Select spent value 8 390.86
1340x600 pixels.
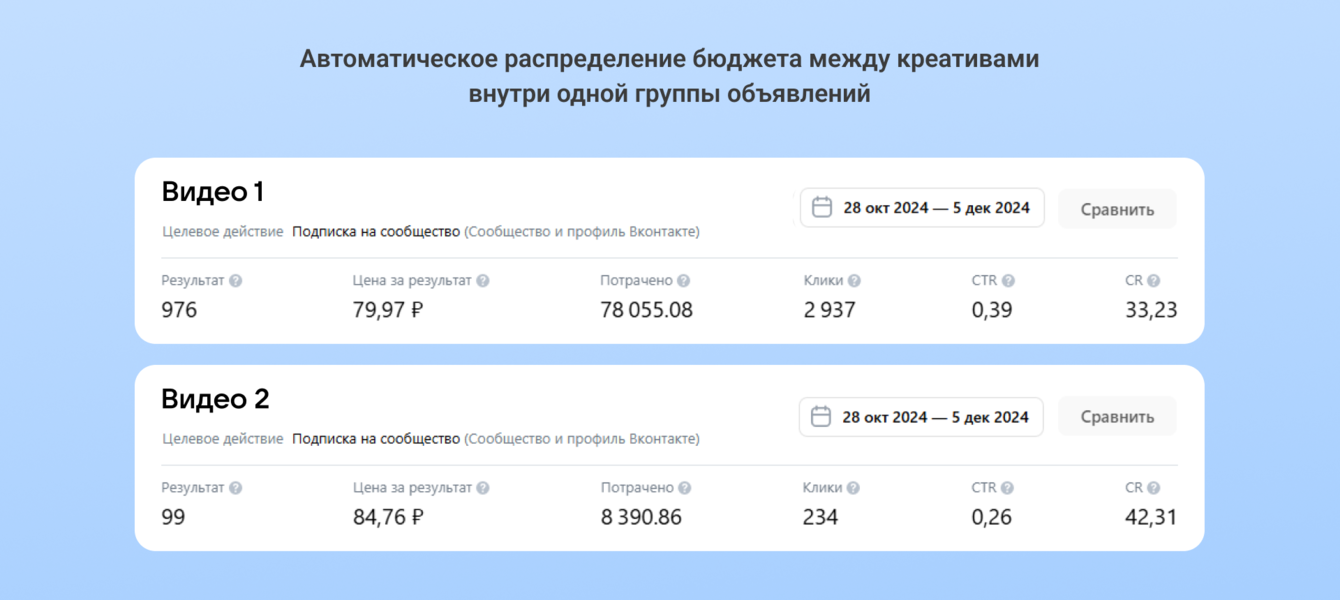click(641, 517)
